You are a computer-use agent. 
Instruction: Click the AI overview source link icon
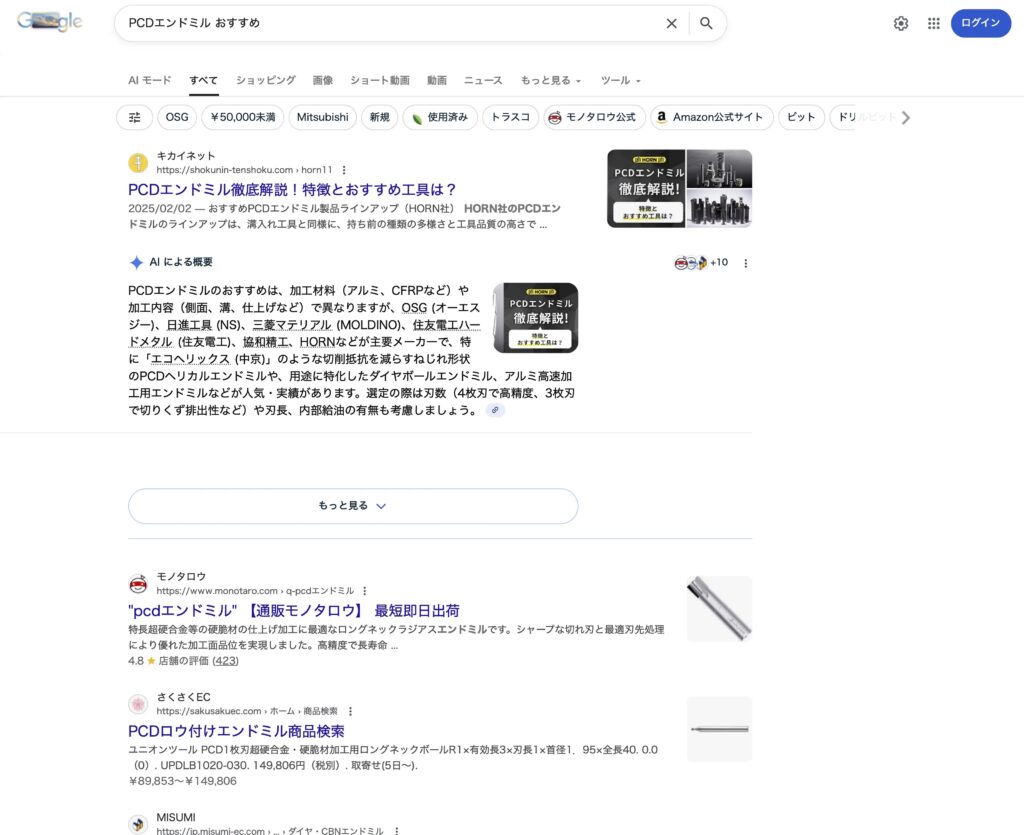tap(495, 410)
